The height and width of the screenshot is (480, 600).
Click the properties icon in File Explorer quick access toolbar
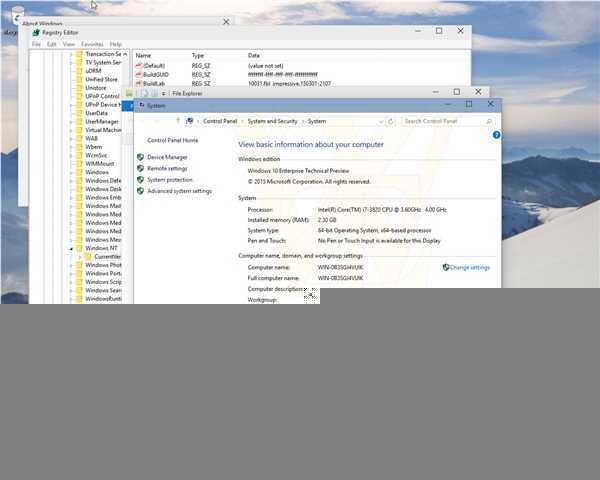pyautogui.click(x=144, y=93)
